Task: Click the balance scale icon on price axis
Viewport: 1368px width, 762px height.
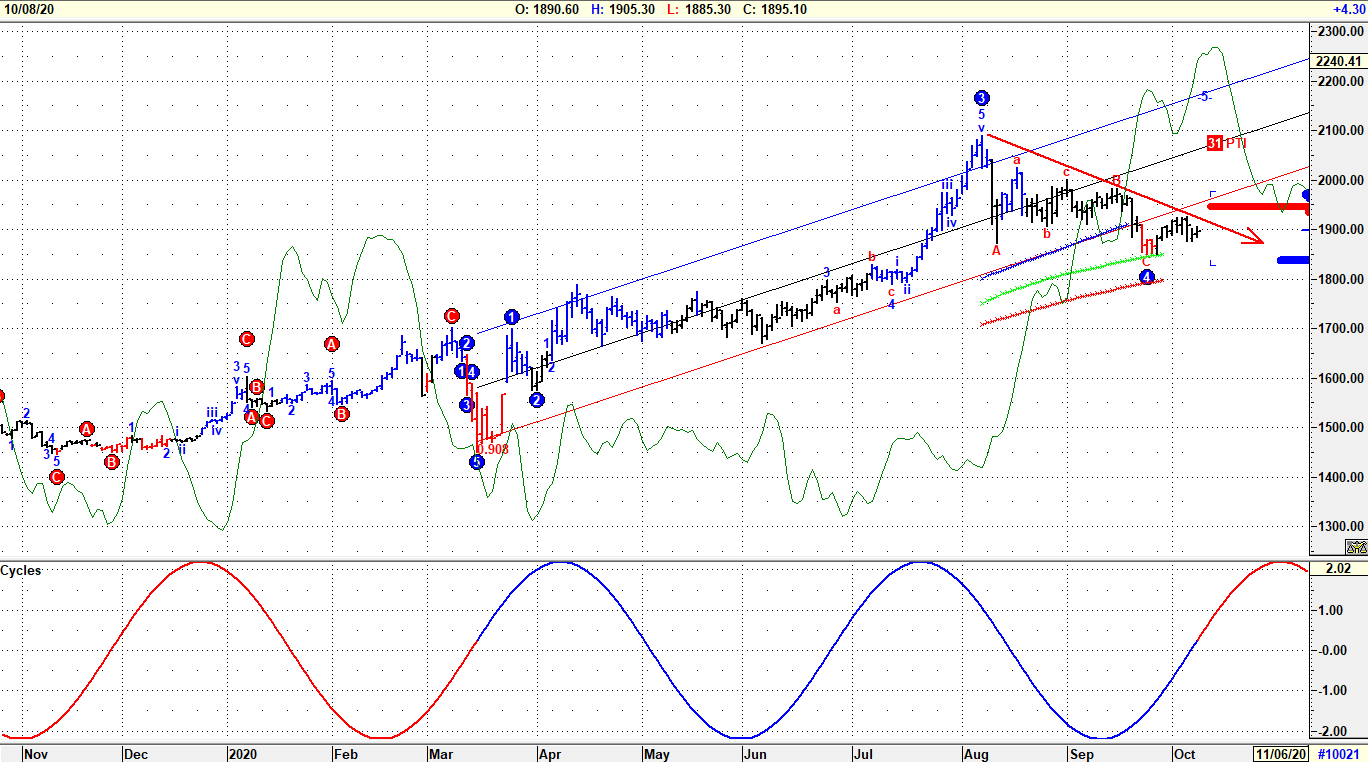Action: point(1355,546)
